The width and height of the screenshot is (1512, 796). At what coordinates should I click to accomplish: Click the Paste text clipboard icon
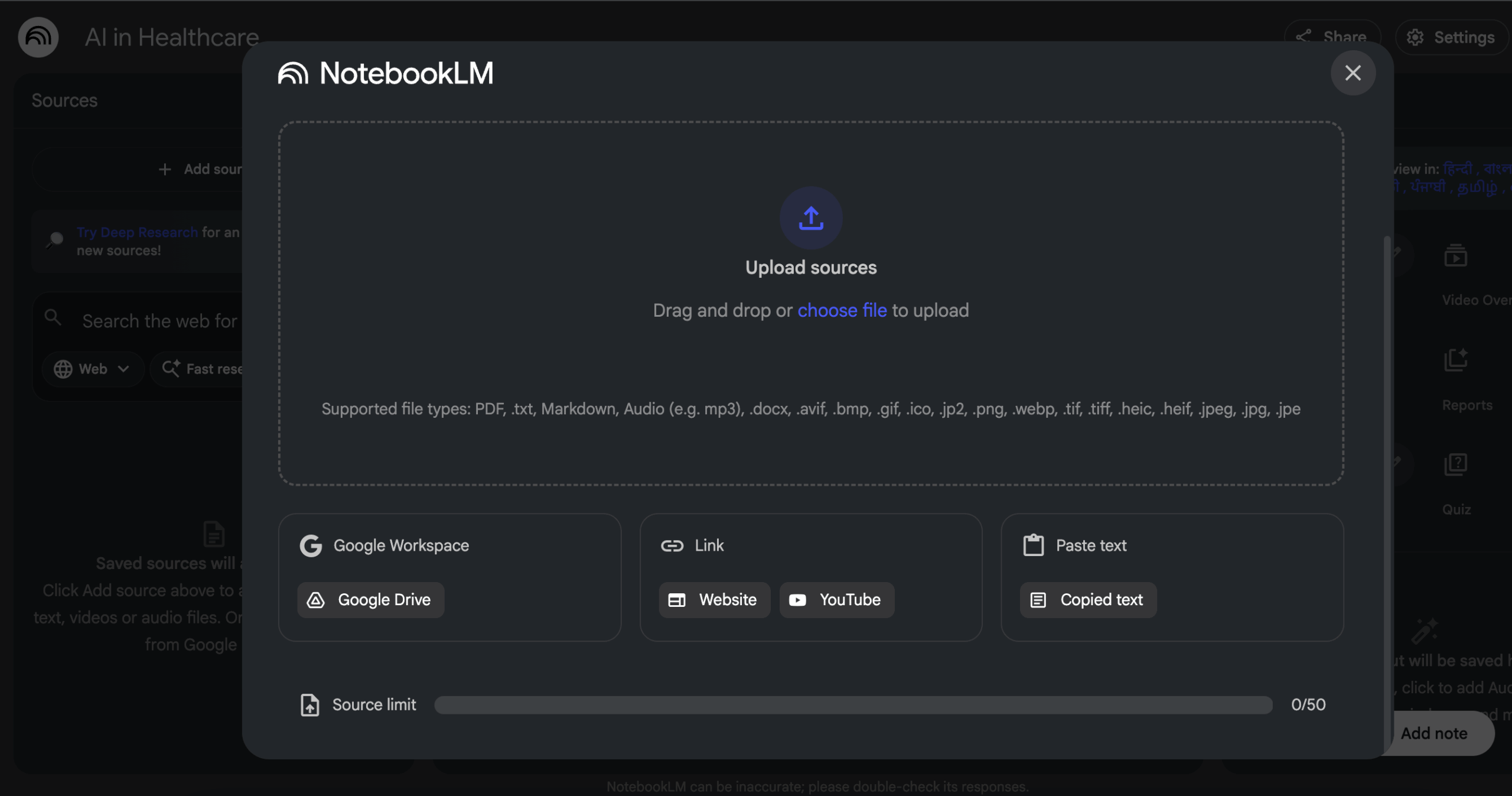point(1032,545)
